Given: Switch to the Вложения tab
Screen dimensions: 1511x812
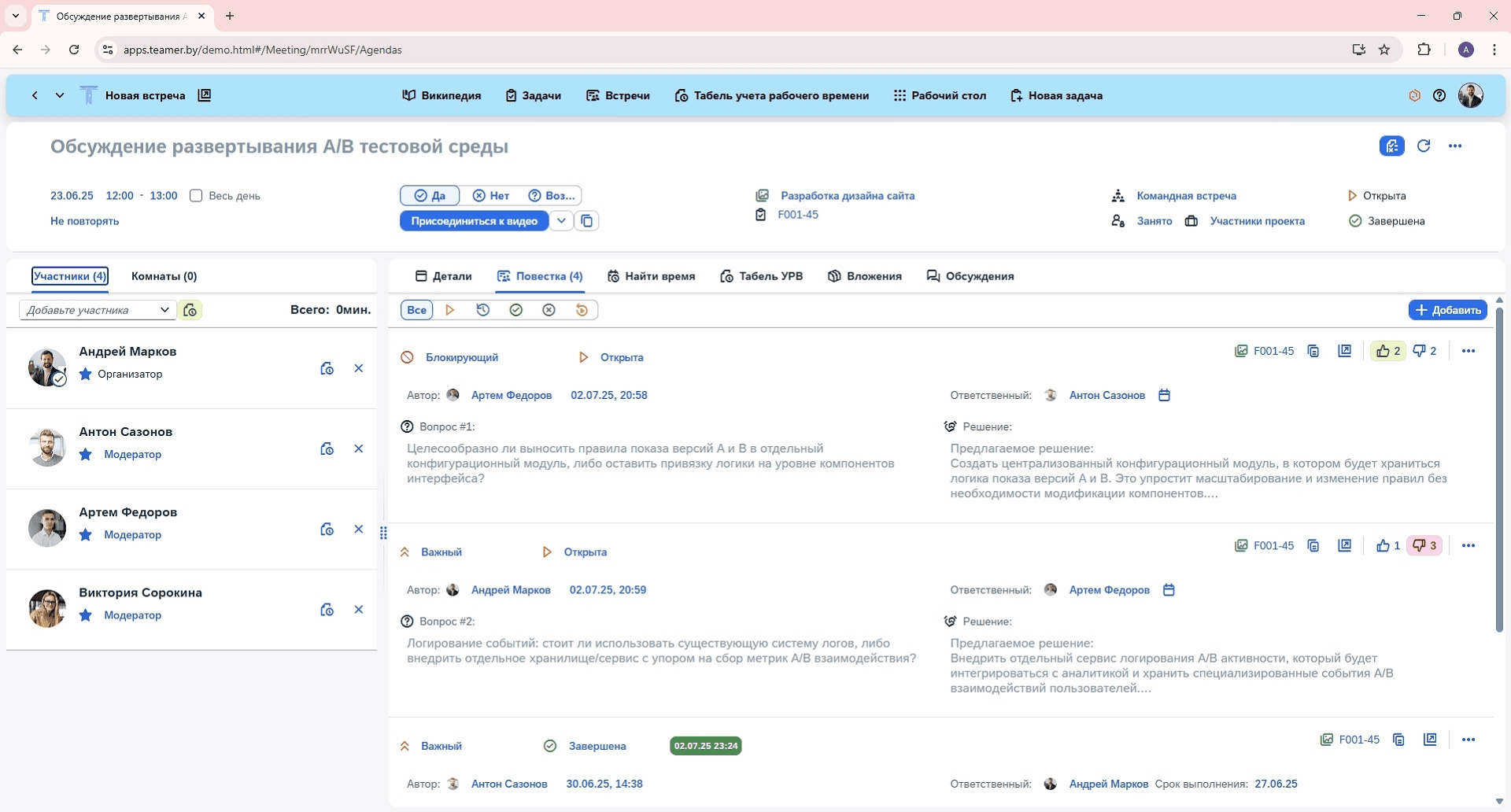Looking at the screenshot, I should [x=865, y=276].
